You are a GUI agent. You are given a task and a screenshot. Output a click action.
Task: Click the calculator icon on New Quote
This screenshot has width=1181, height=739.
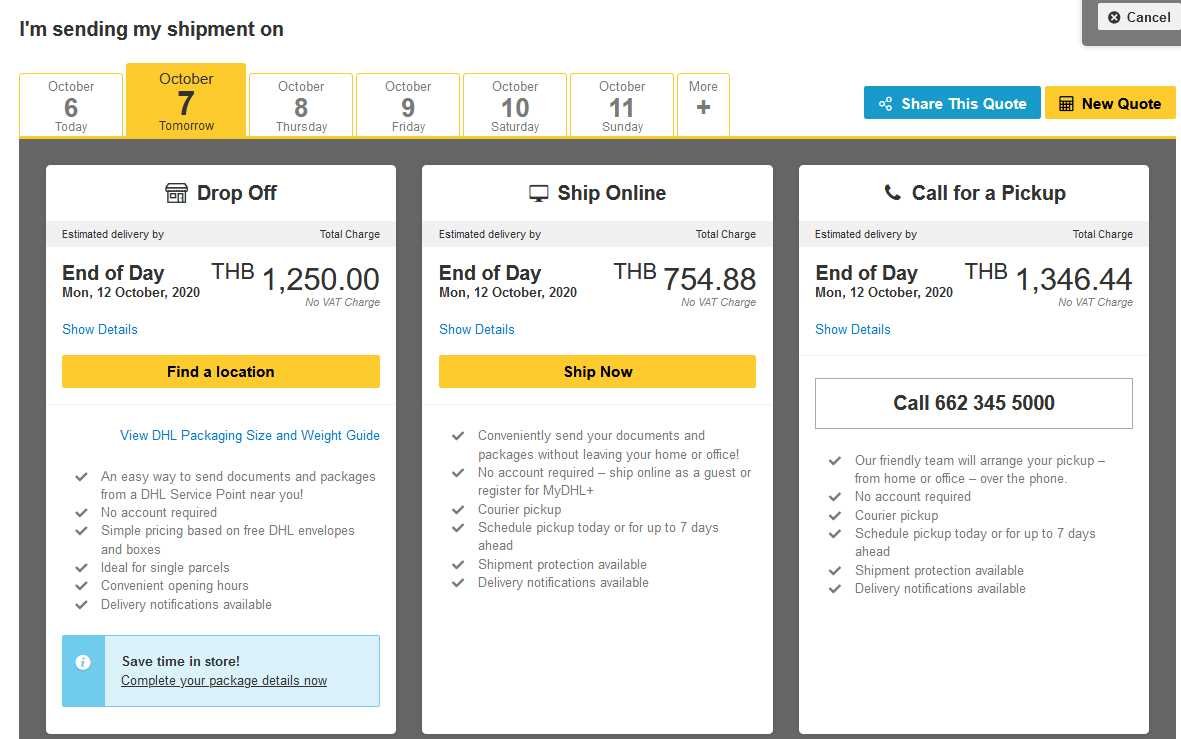point(1066,104)
